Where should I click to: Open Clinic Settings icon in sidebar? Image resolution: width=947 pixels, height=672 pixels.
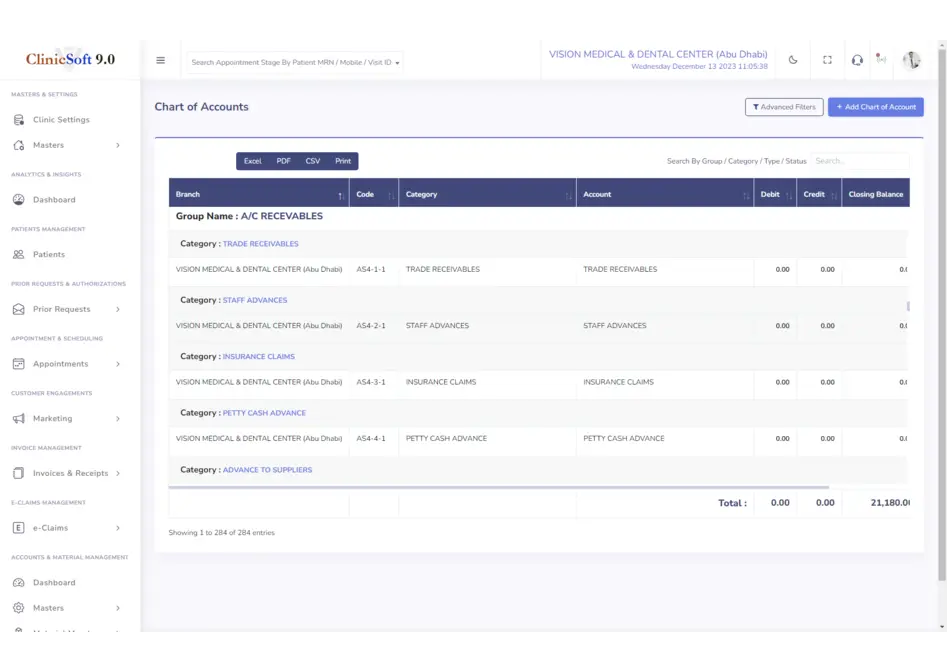pyautogui.click(x=19, y=120)
